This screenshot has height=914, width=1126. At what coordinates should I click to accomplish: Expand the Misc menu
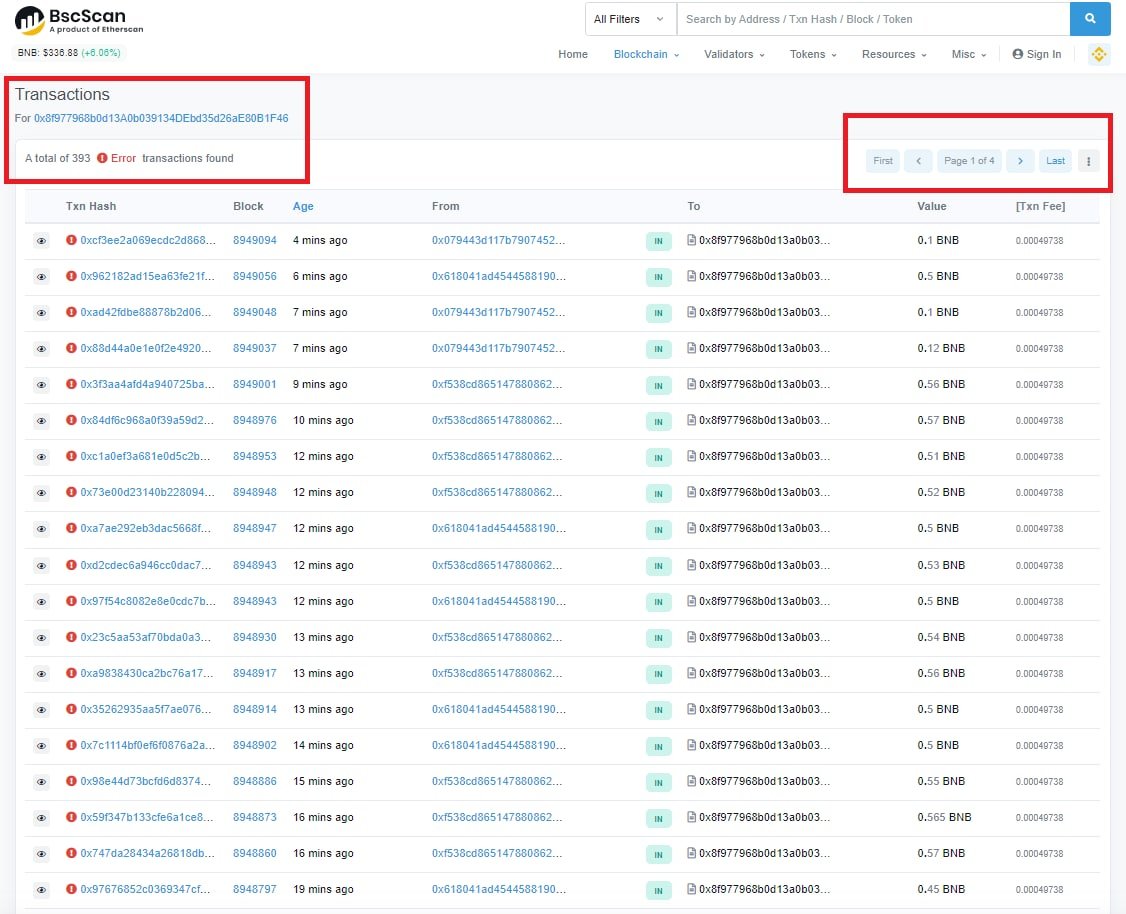pyautogui.click(x=969, y=54)
